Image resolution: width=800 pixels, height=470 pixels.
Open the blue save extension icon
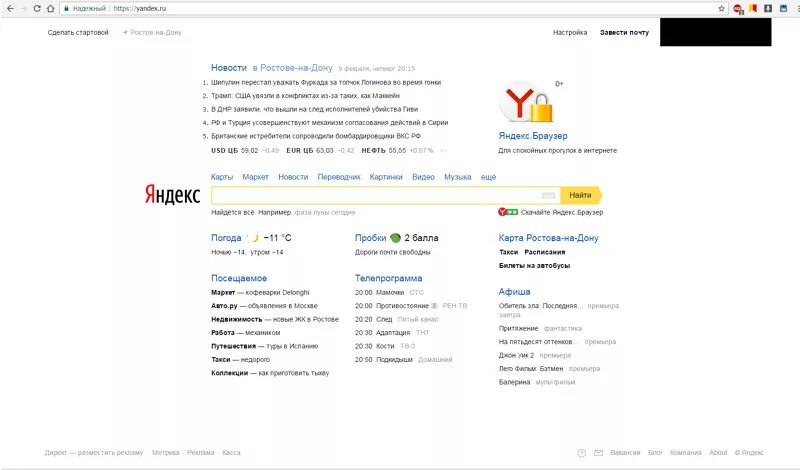coord(783,8)
